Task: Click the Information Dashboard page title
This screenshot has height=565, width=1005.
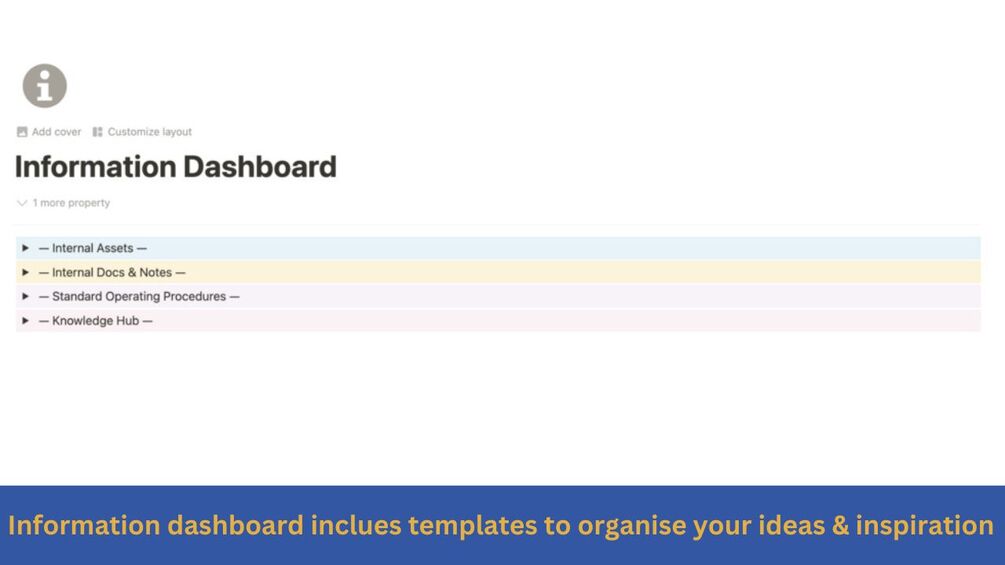Action: [x=176, y=167]
